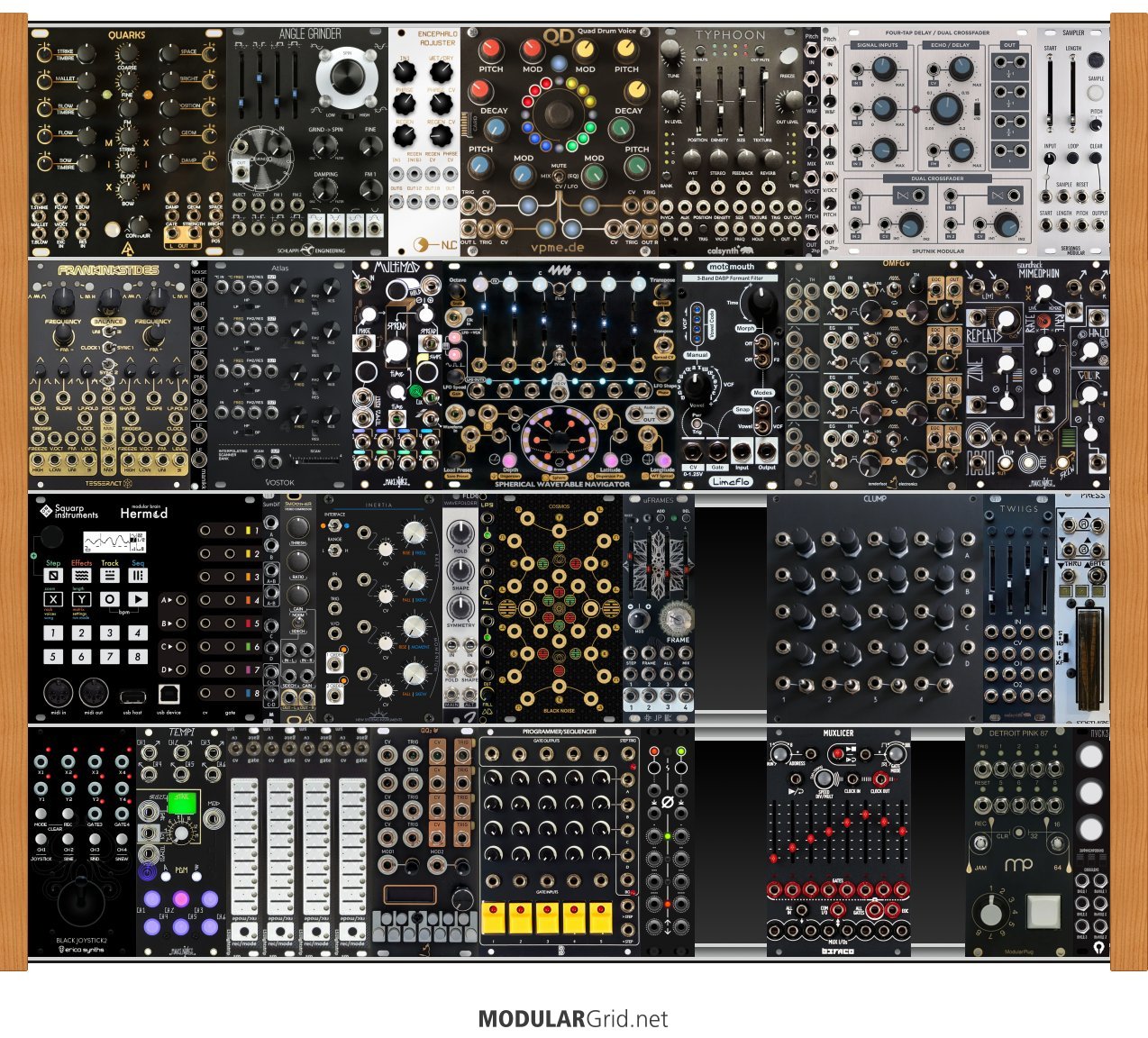Flip Inertia RANGE L/H toggle switch
The width and height of the screenshot is (1148, 1038).
click(x=334, y=550)
